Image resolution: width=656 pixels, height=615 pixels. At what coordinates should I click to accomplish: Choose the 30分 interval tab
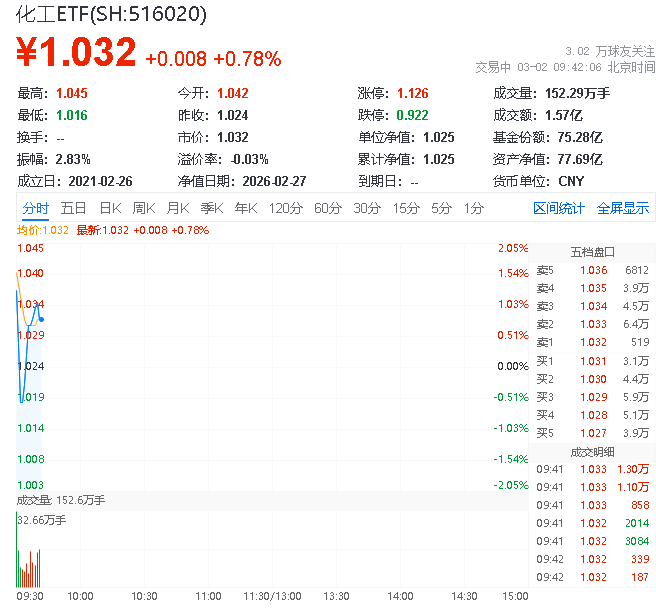367,208
